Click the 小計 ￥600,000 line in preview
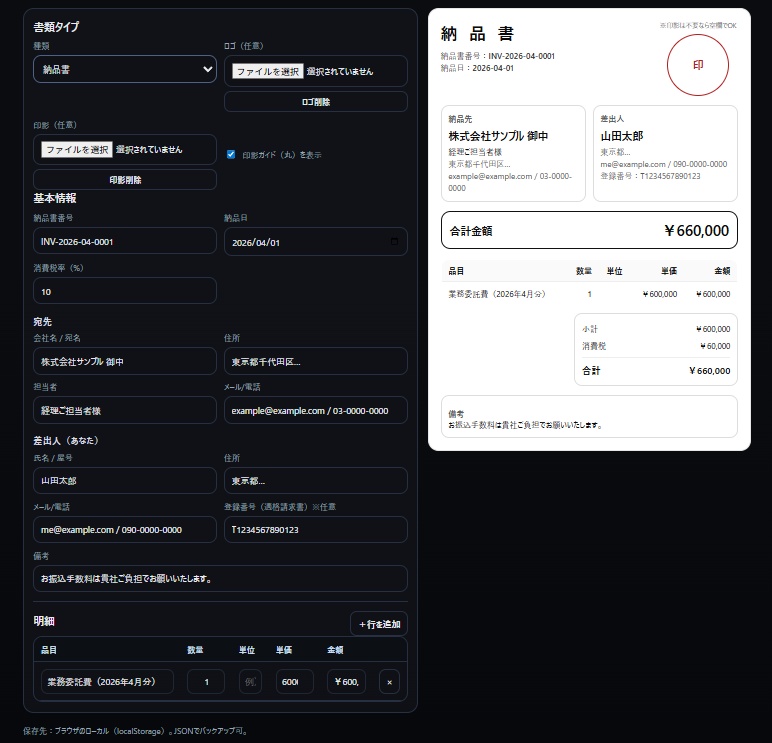Viewport: 772px width, 743px height. (656, 329)
